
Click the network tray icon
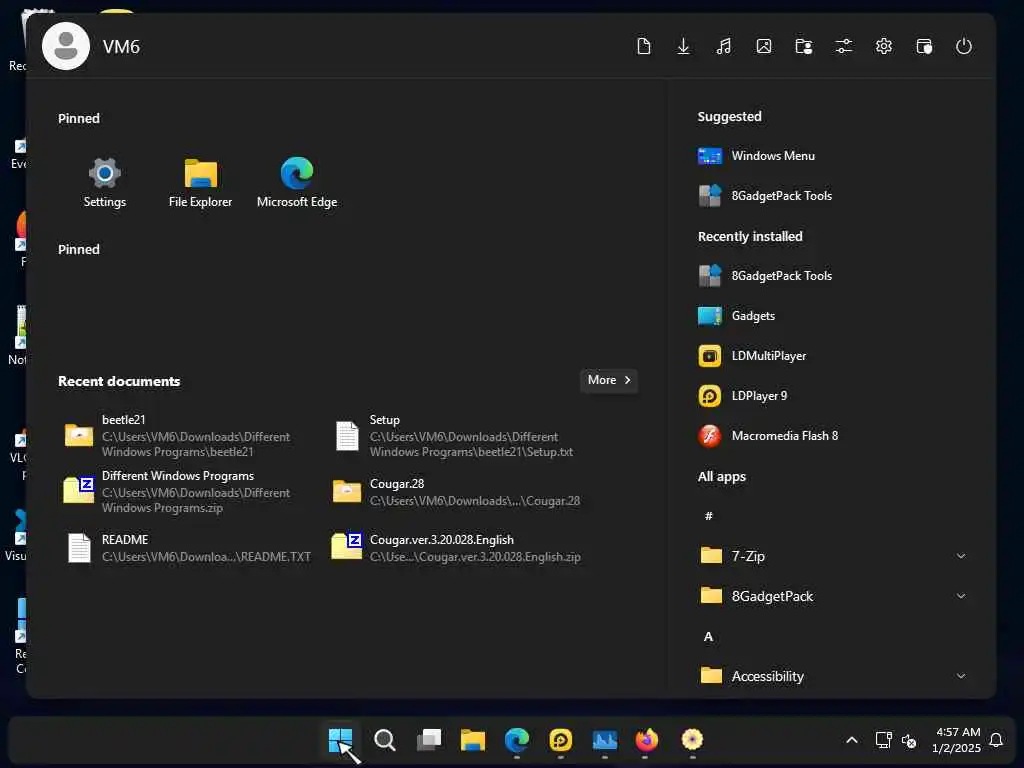tap(884, 740)
